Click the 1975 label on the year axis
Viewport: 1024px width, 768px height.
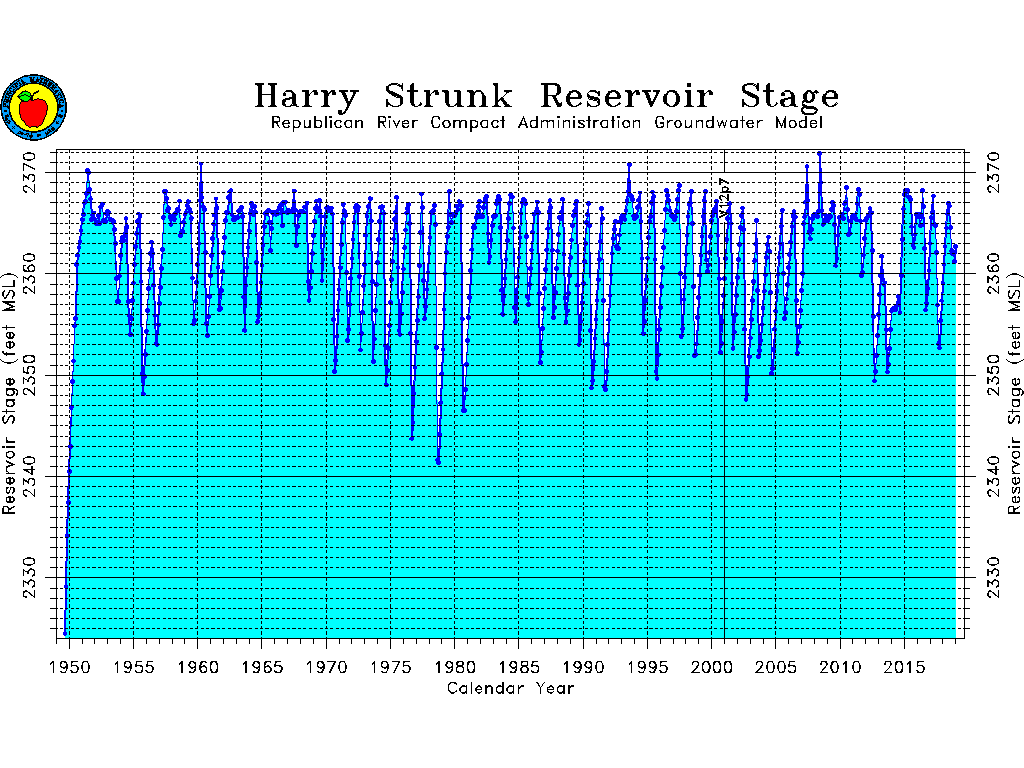pos(390,666)
